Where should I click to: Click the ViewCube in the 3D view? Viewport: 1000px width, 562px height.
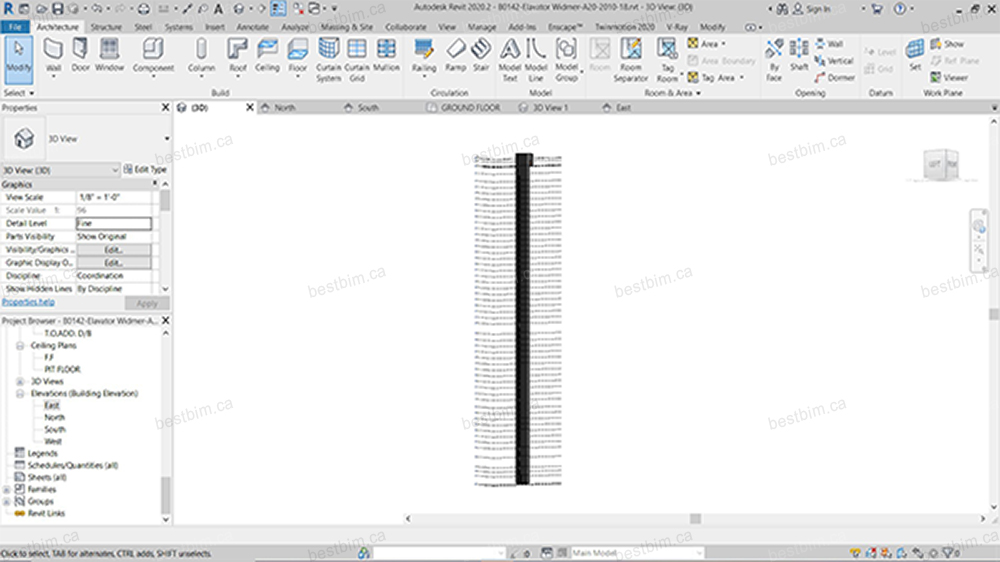942,163
